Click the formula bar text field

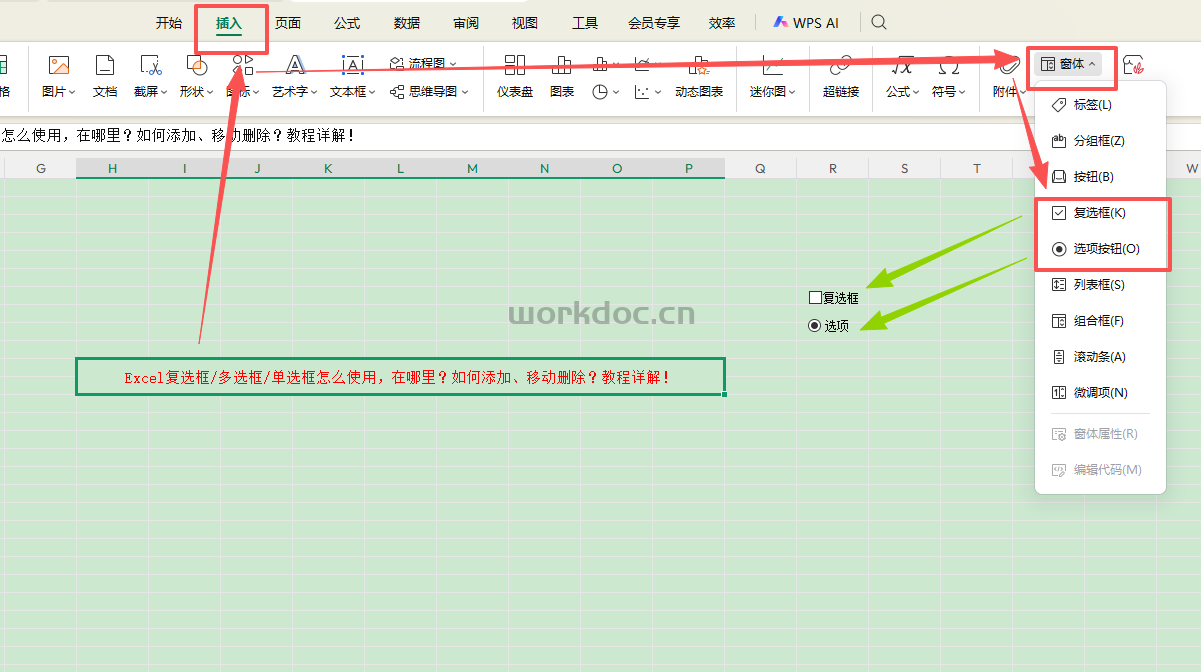[600, 135]
